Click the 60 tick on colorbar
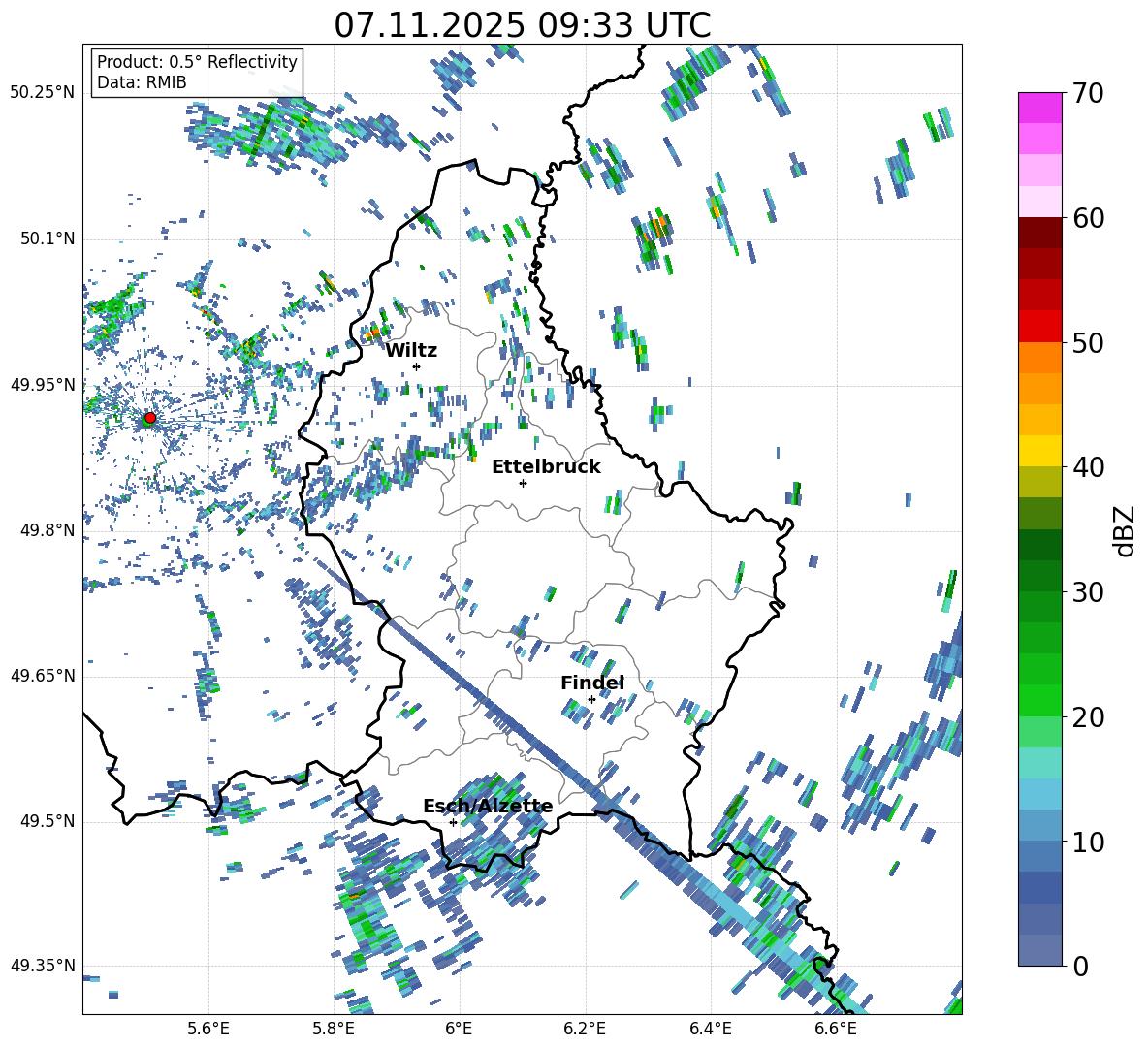The width and height of the screenshot is (1148, 1048). point(1088,218)
